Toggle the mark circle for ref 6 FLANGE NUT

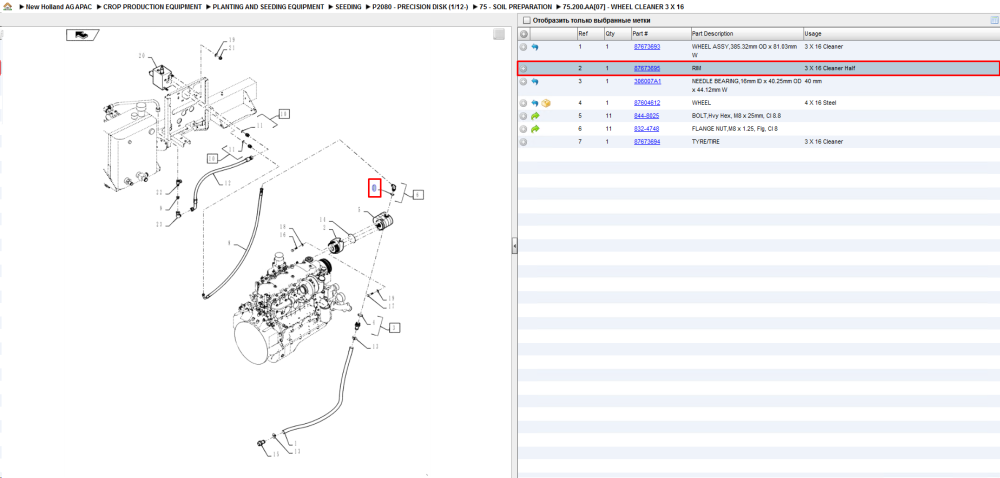pos(524,129)
